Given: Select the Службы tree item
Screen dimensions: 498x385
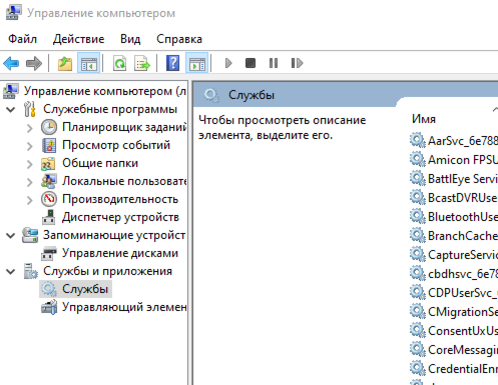Looking at the screenshot, I should coord(76,289).
